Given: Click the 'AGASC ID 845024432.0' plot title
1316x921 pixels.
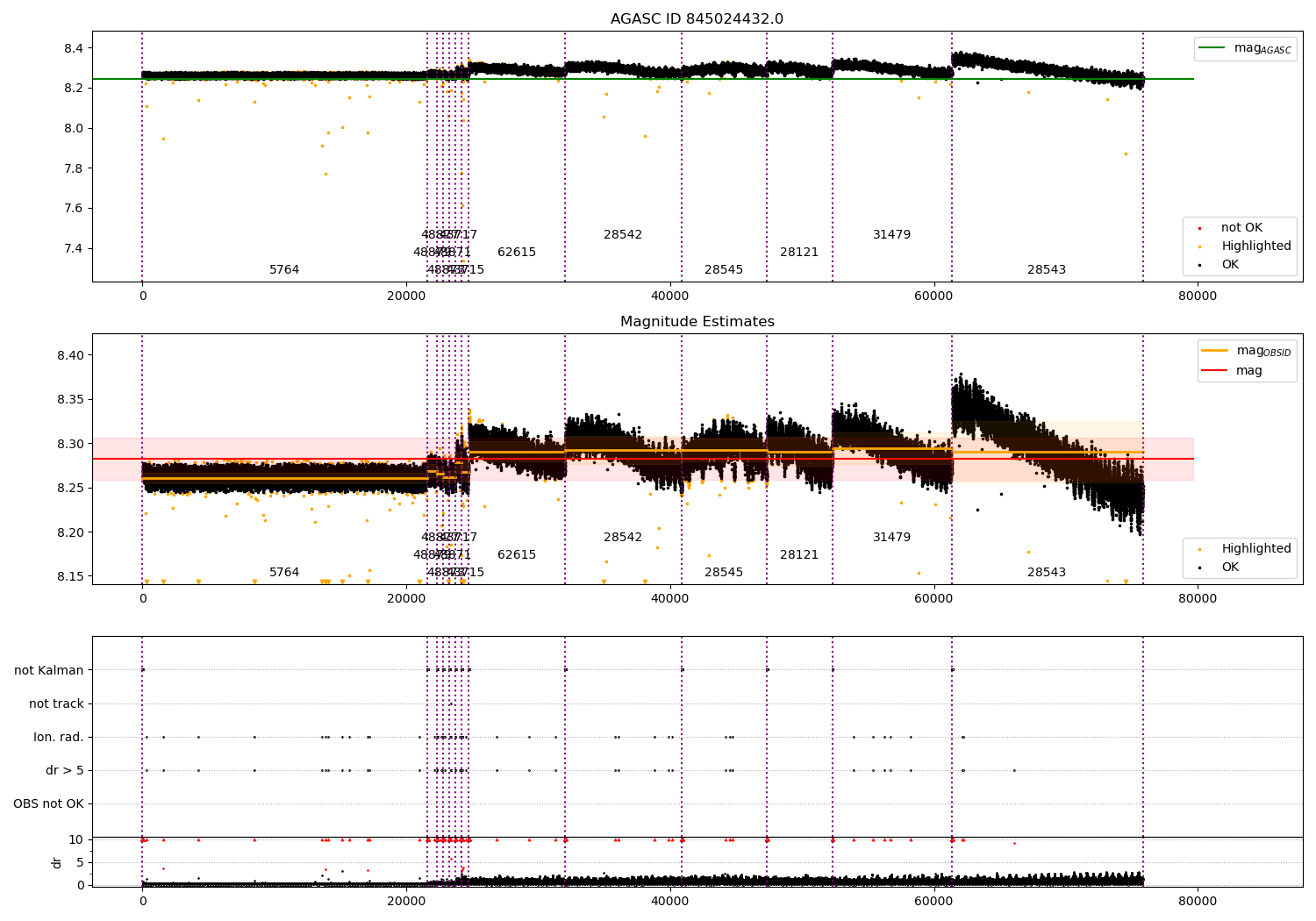Looking at the screenshot, I should click(697, 19).
